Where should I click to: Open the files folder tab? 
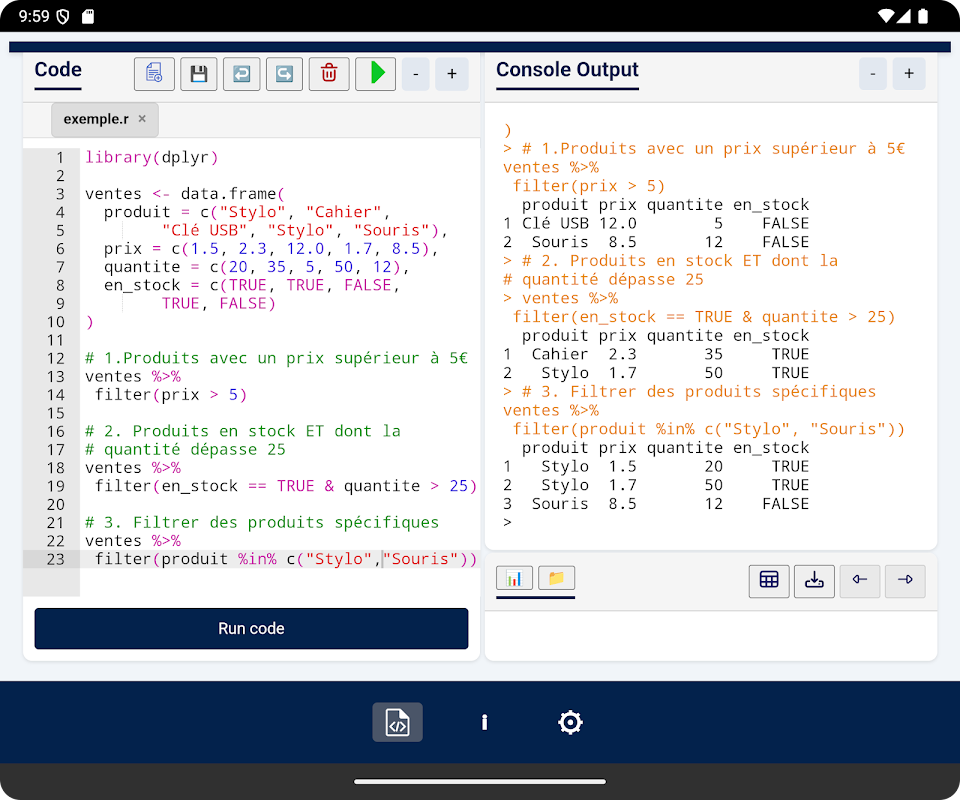pos(556,578)
